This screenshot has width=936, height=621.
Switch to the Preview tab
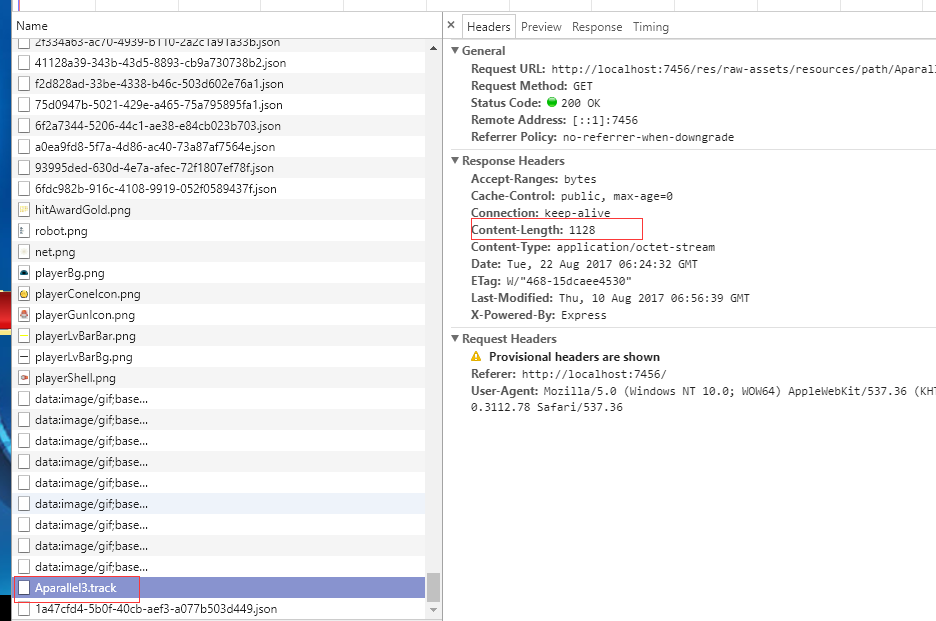click(x=541, y=27)
